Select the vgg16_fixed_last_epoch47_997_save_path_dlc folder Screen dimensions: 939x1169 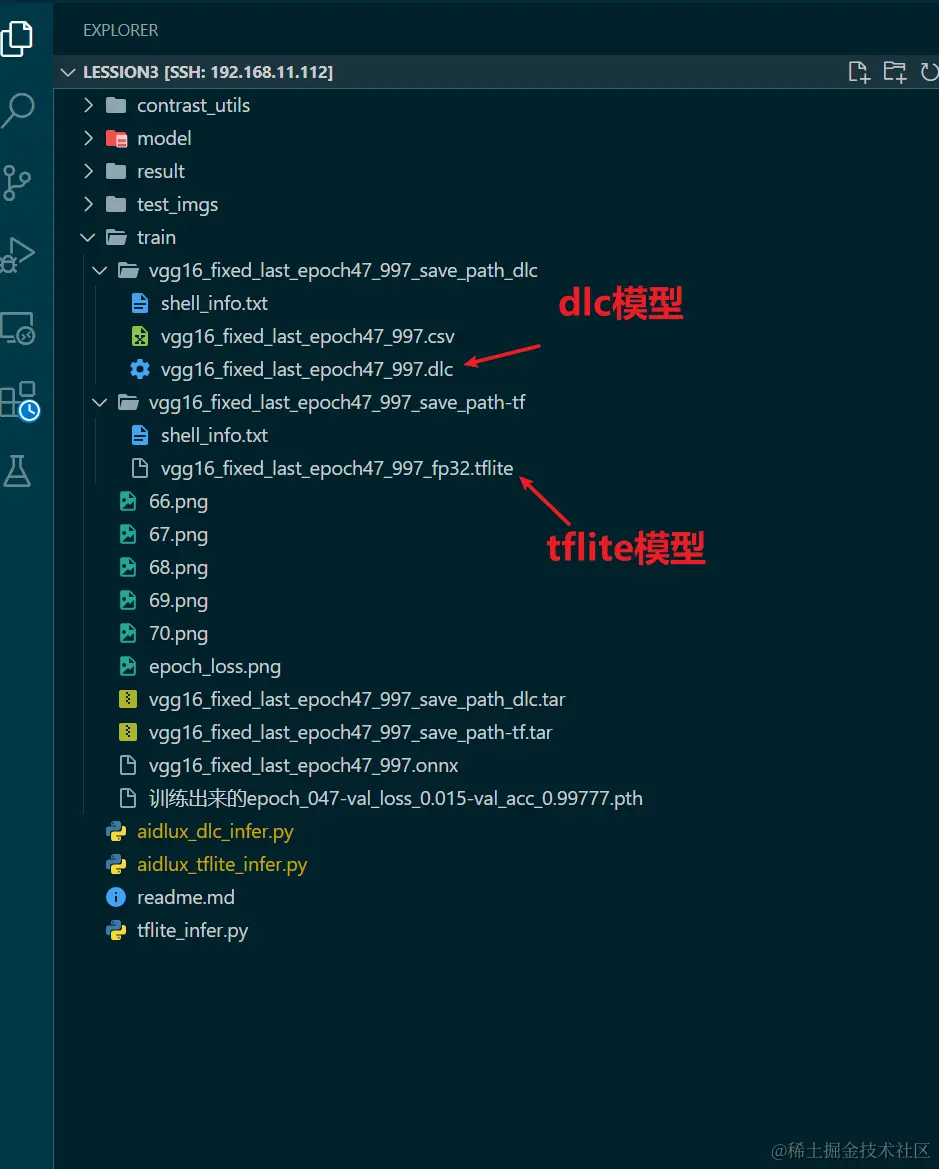(343, 271)
